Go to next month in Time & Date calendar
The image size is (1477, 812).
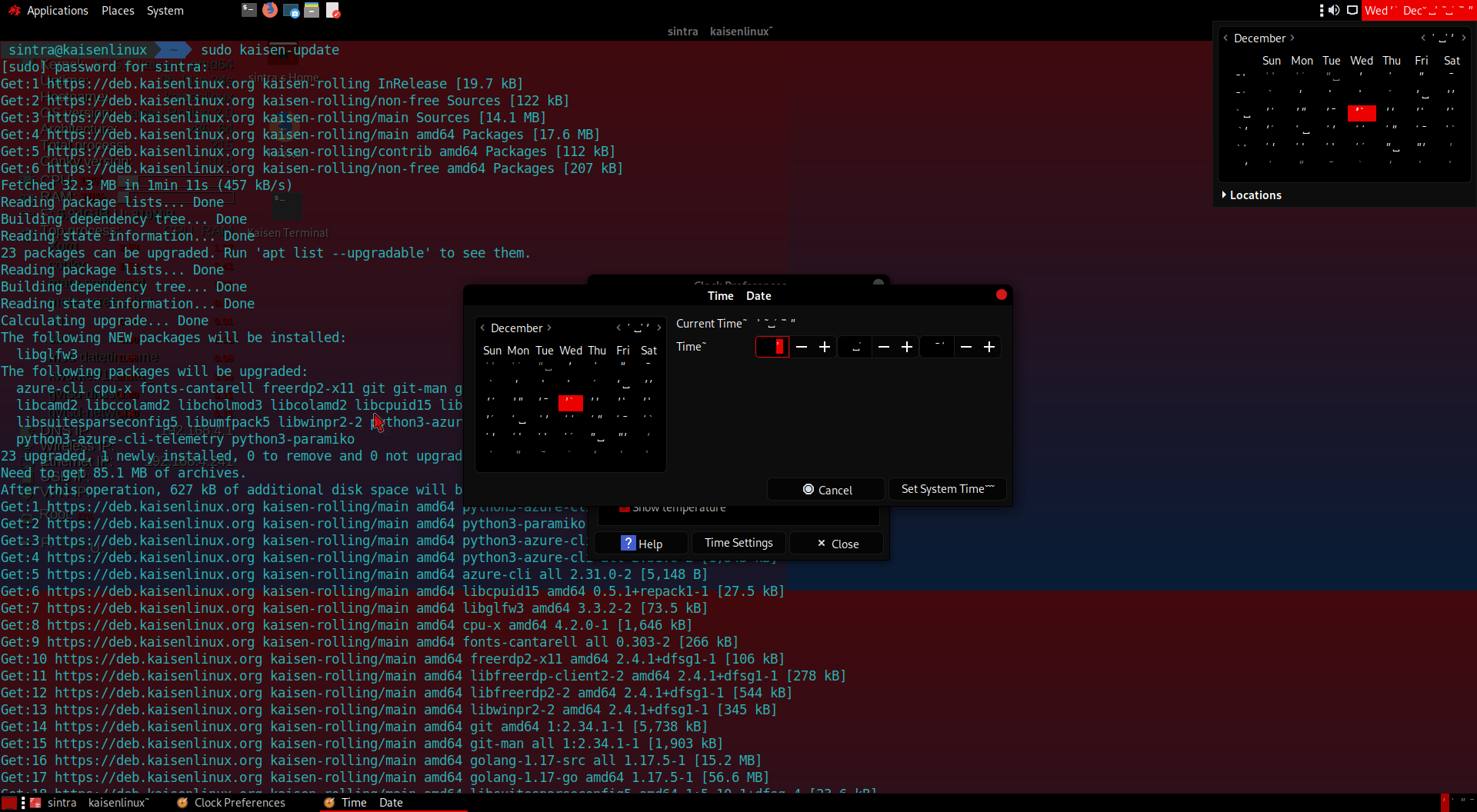(x=549, y=328)
